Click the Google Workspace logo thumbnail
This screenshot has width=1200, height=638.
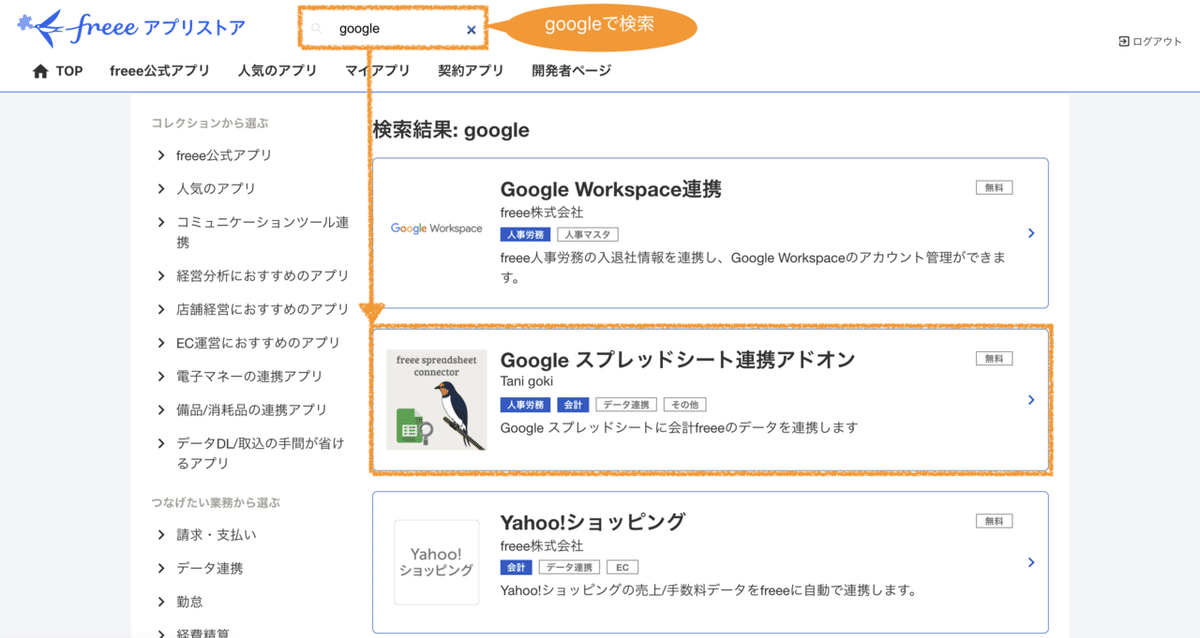pos(436,228)
